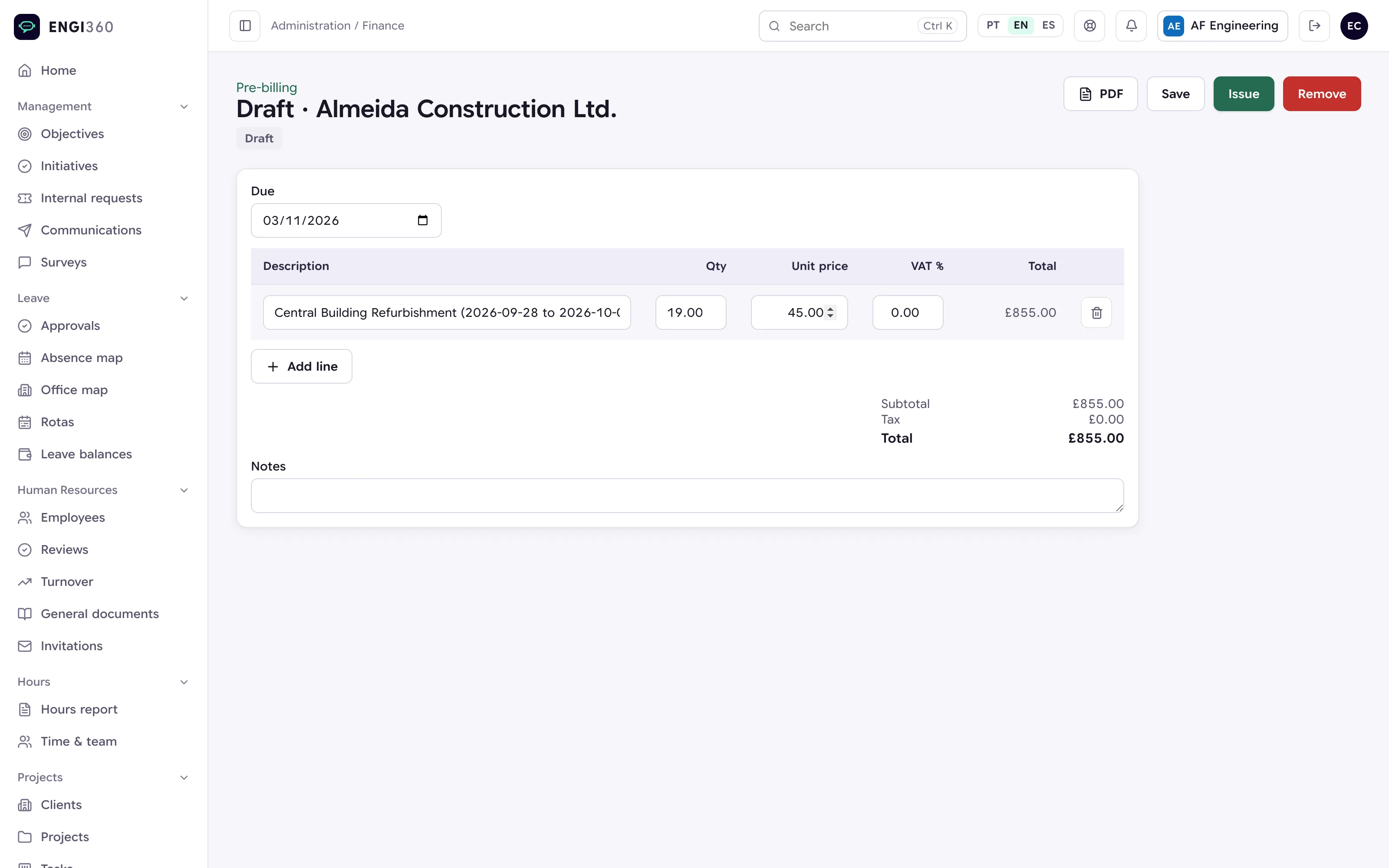Open General documents menu item
This screenshot has height=868, width=1389.
(103, 614)
